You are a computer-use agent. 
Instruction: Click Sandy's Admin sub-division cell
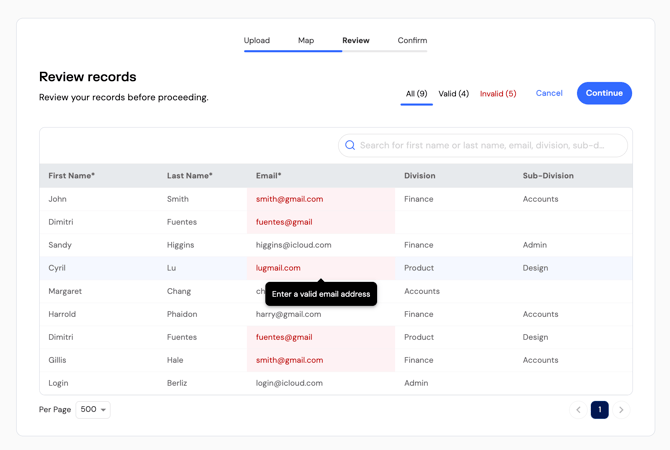tap(535, 245)
